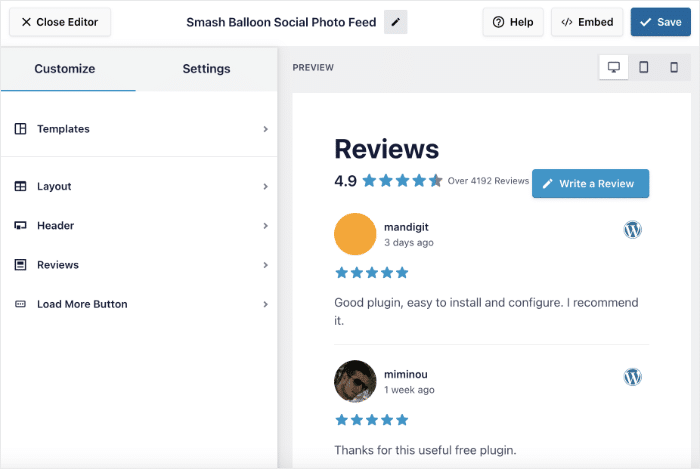
Task: Open the Load More Button menu item
Action: click(139, 304)
